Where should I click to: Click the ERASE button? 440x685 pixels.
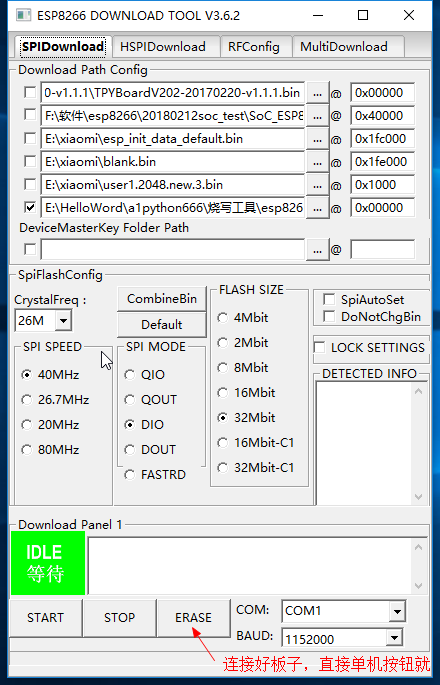pyautogui.click(x=193, y=618)
